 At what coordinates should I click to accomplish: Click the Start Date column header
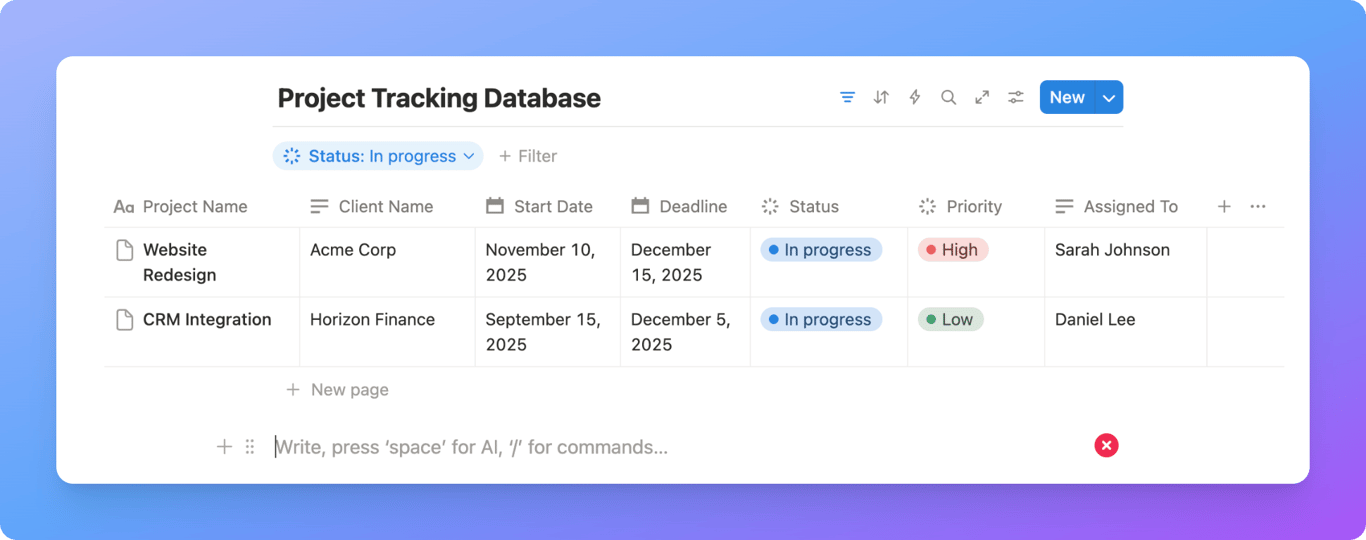point(539,207)
